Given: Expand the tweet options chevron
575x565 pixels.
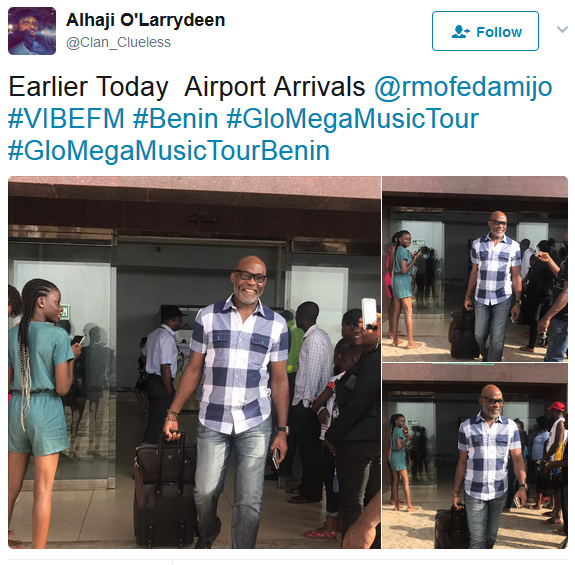Looking at the screenshot, I should [562, 29].
